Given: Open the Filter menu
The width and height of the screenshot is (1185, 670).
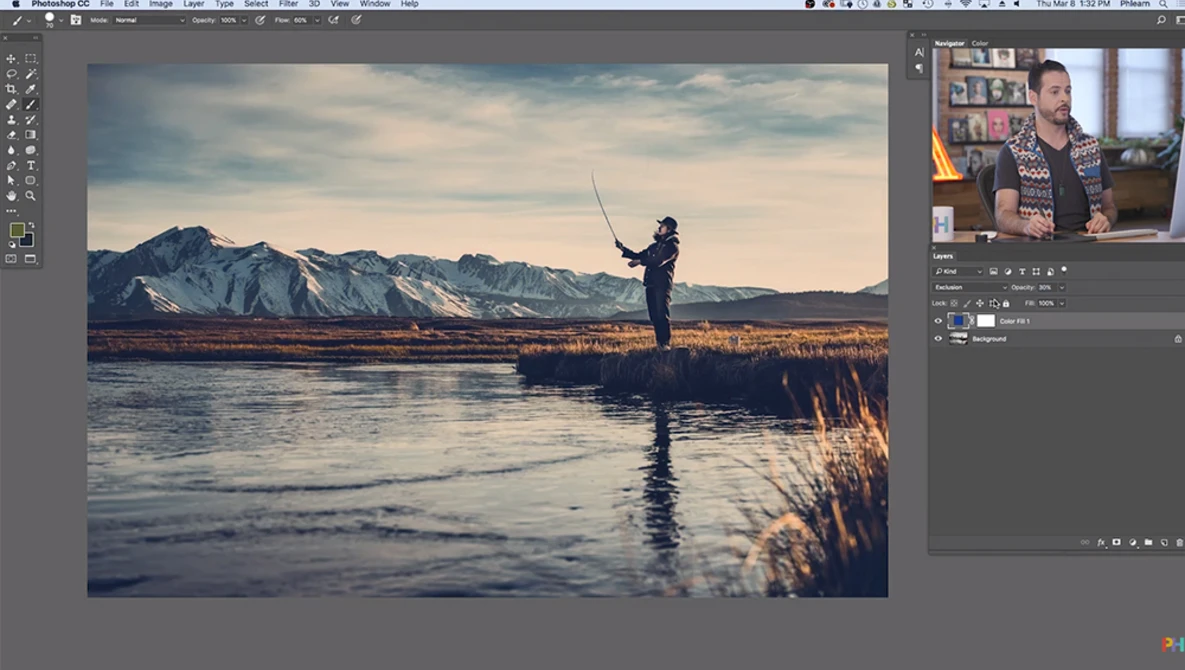Looking at the screenshot, I should 288,4.
